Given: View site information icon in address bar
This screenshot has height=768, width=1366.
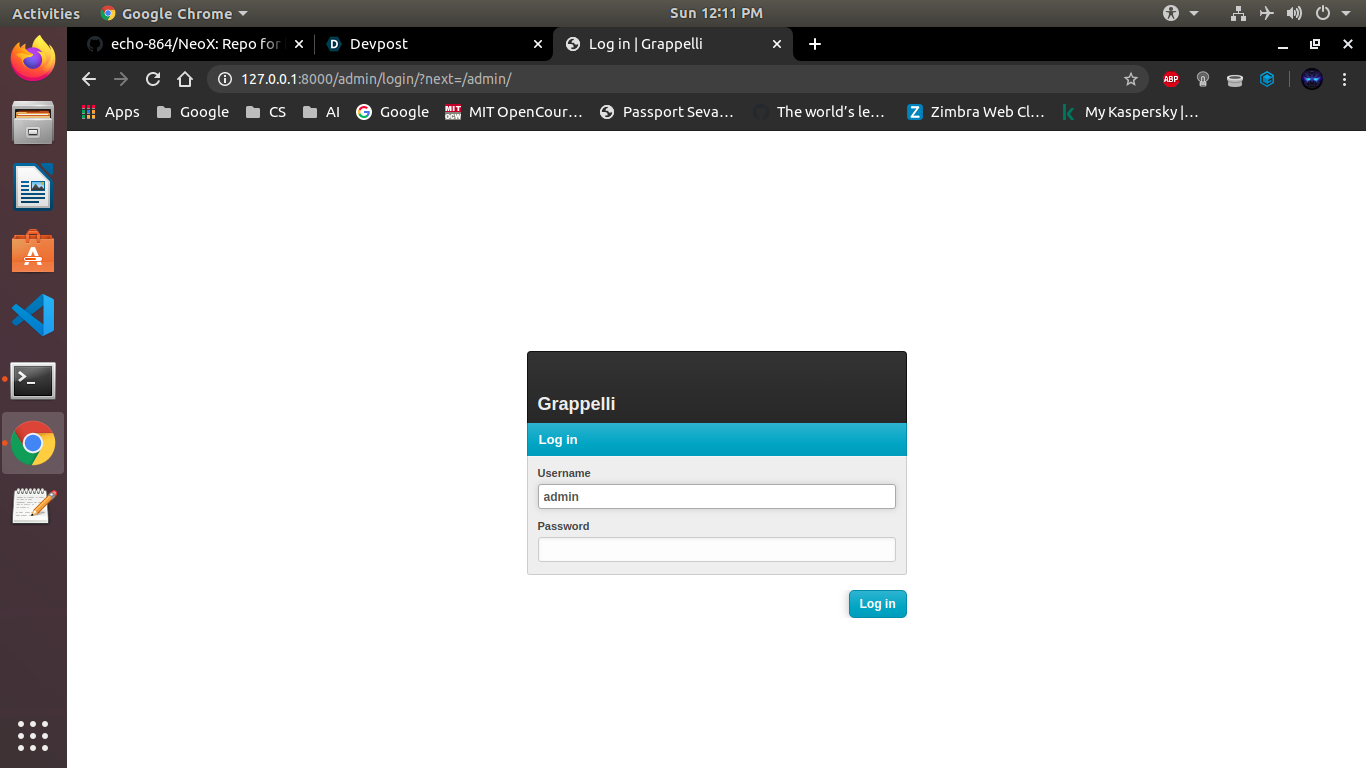Looking at the screenshot, I should click(x=225, y=79).
